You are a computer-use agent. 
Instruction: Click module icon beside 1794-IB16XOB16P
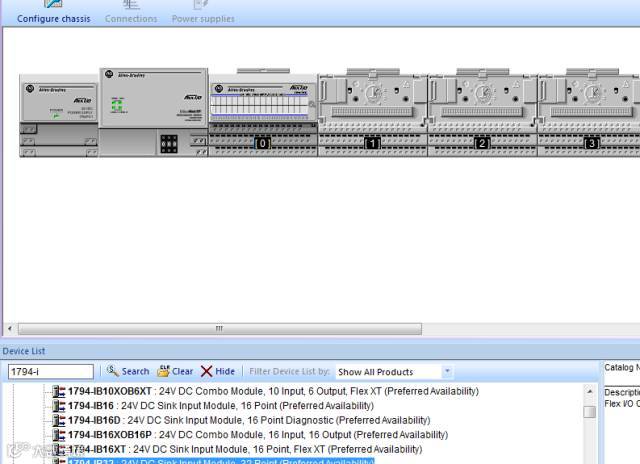click(59, 435)
